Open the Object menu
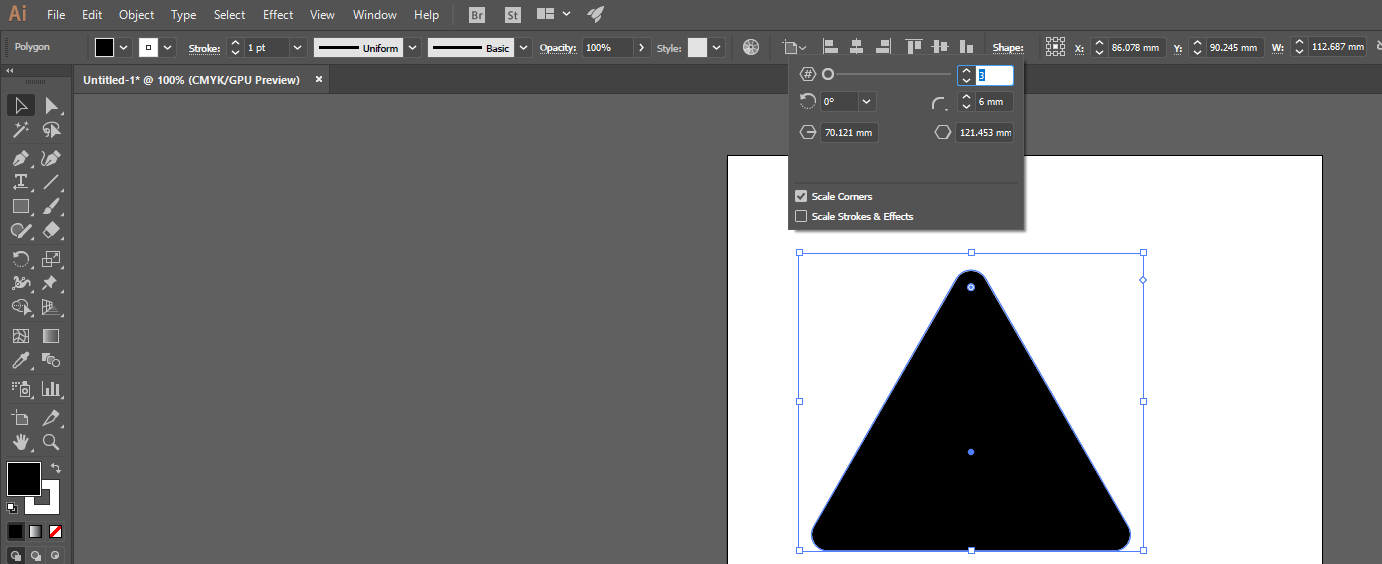Viewport: 1382px width, 564px height. pos(136,15)
